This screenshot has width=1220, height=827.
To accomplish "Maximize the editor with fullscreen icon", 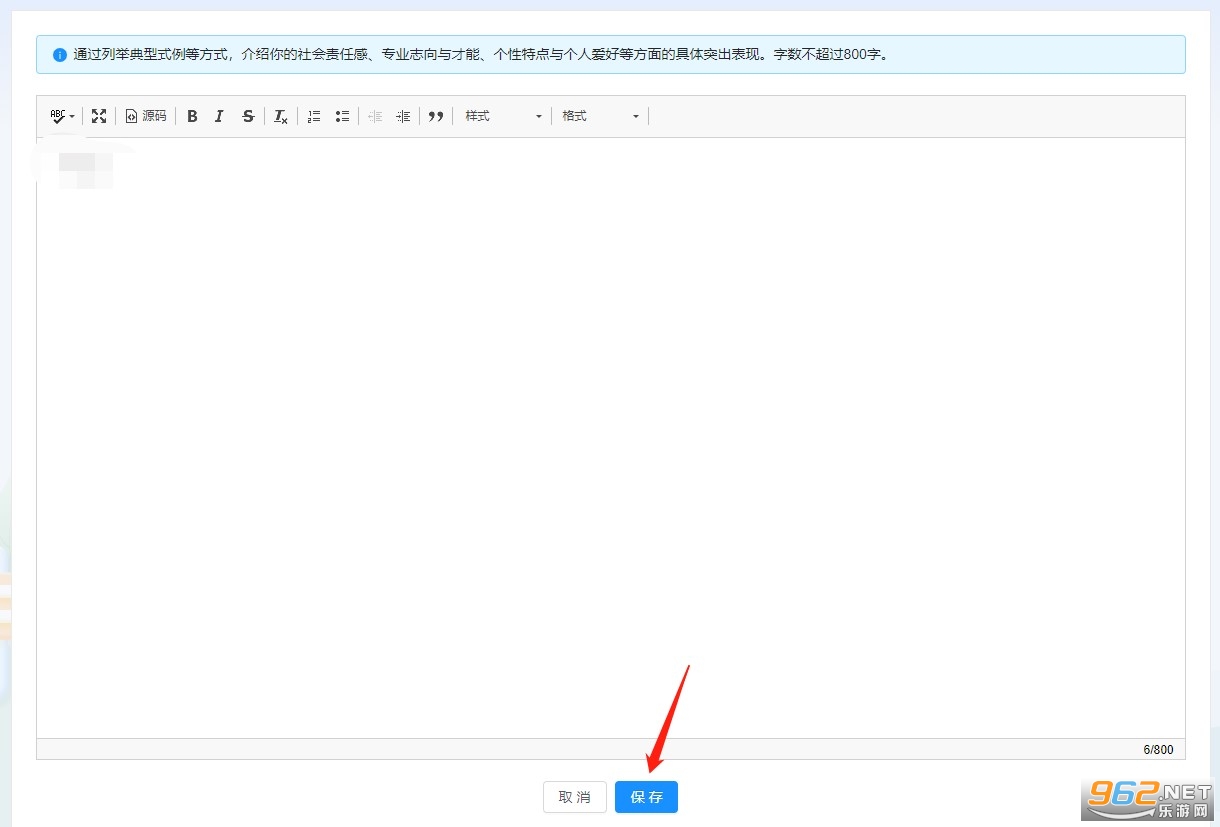I will click(99, 116).
